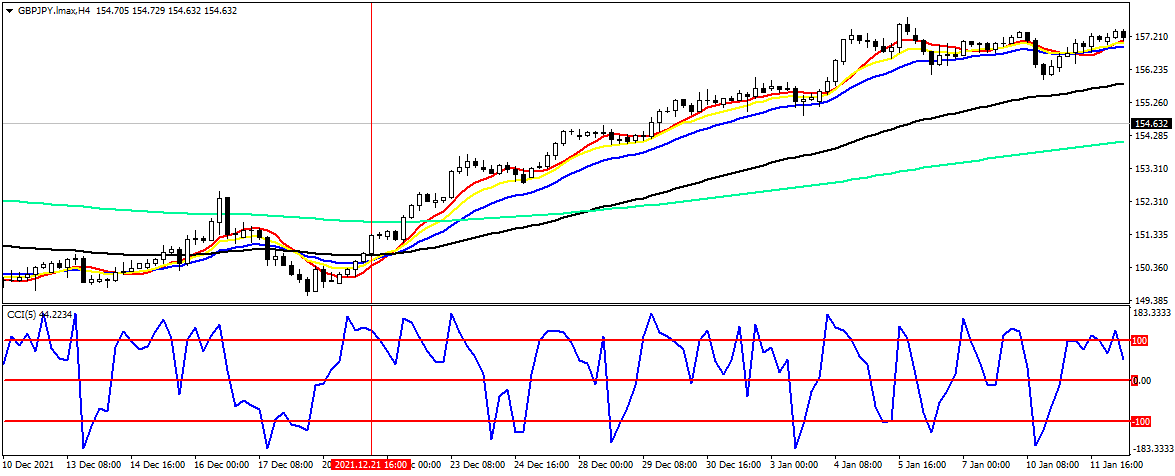Click the 29 Dec 08:00 date label
Image resolution: width=1175 pixels, height=476 pixels.
click(671, 466)
